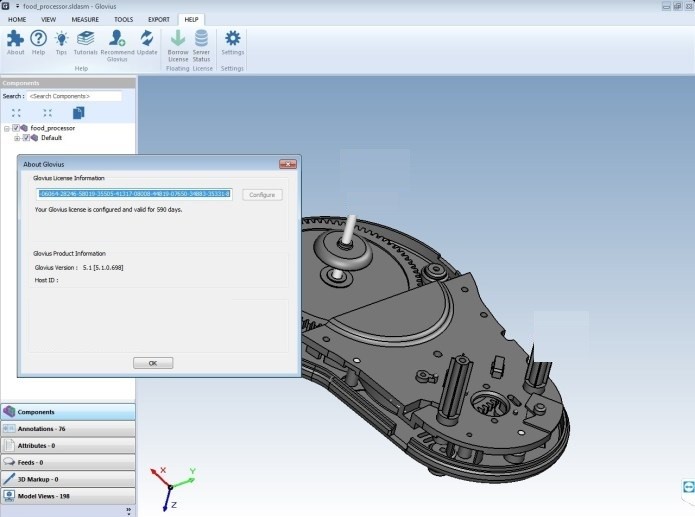Click the TeamViewer side icon at right edge
The height and width of the screenshot is (517, 695).
[688, 487]
